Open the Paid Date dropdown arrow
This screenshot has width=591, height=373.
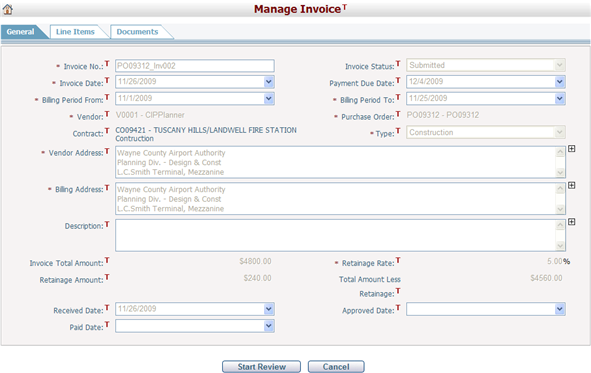point(268,326)
